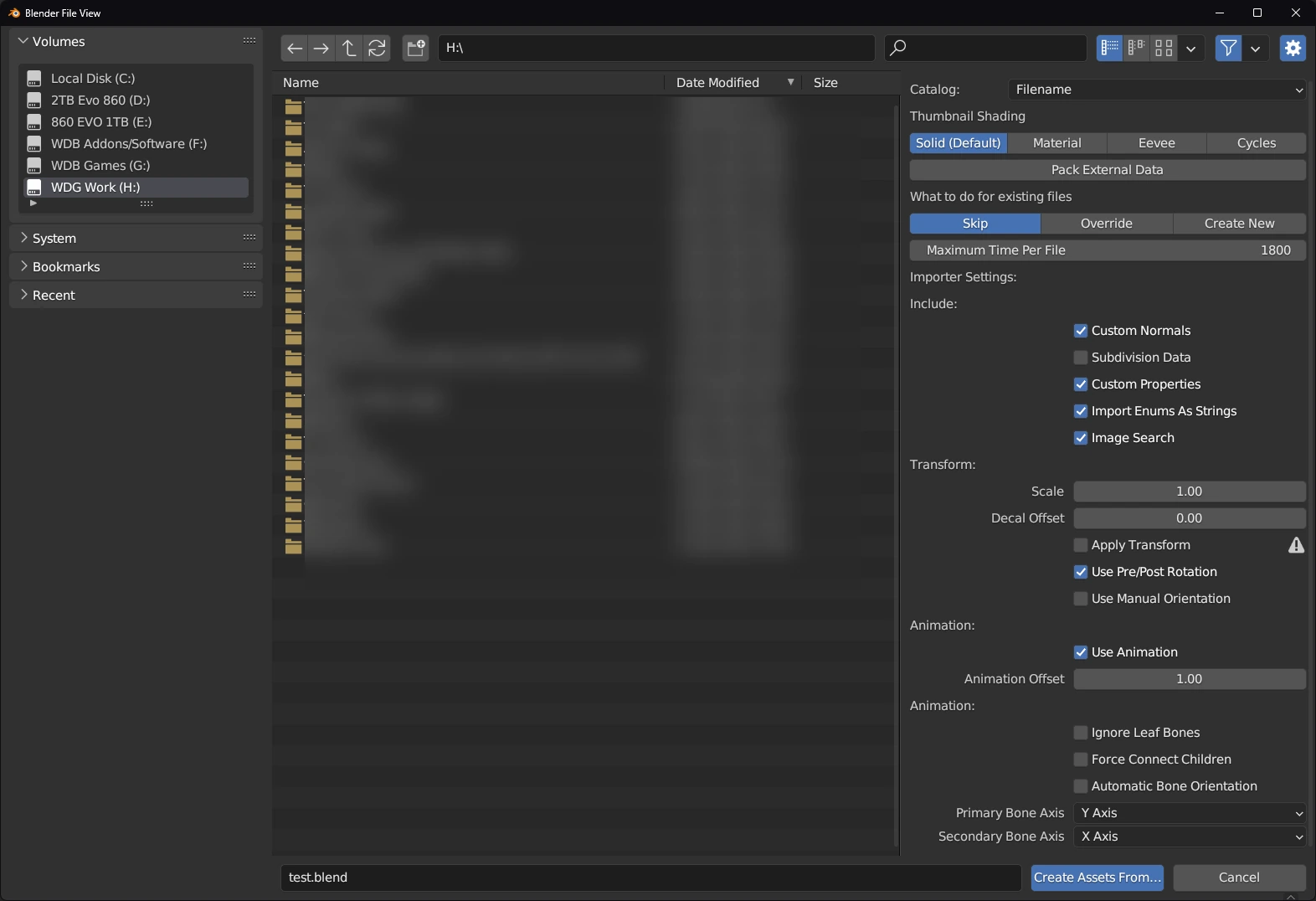The width and height of the screenshot is (1316, 901).
Task: Expand the Bookmarks panel
Action: [66, 267]
